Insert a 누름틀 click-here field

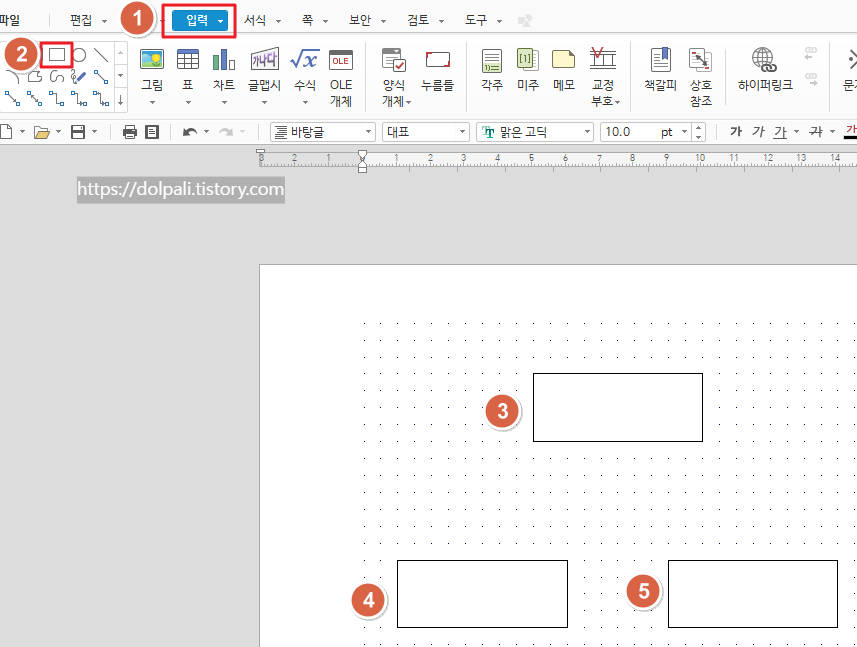[437, 70]
